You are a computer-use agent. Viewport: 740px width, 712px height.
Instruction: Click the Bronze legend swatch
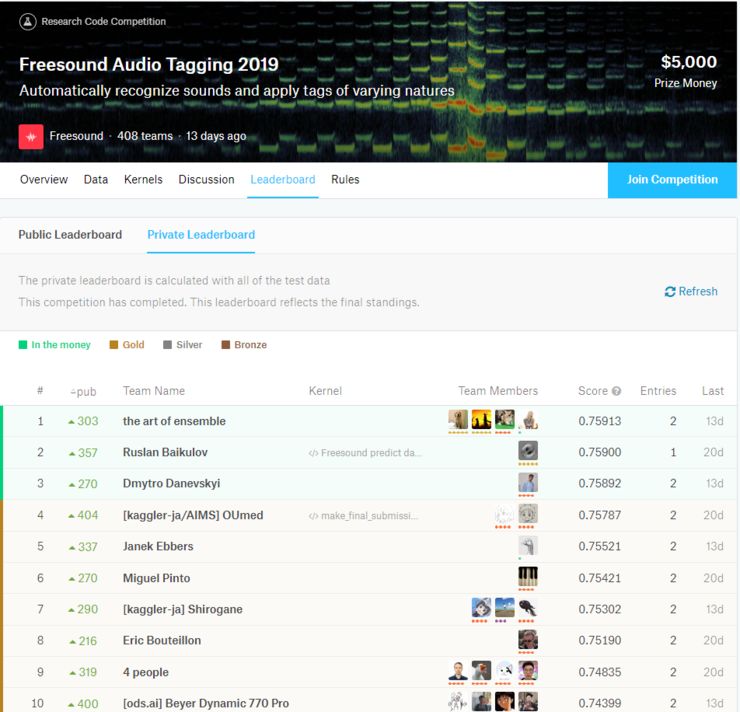pos(226,345)
